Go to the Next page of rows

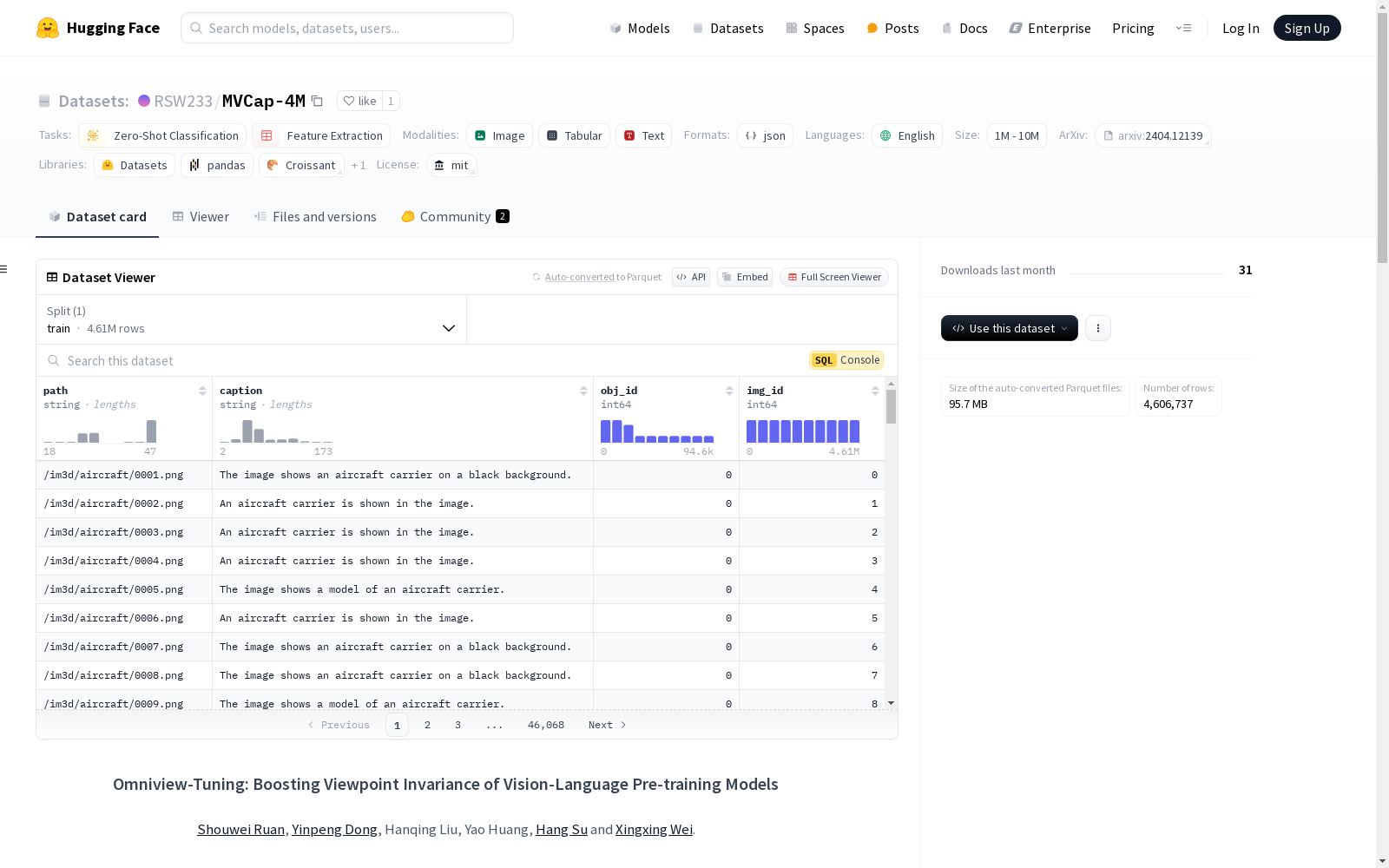607,725
